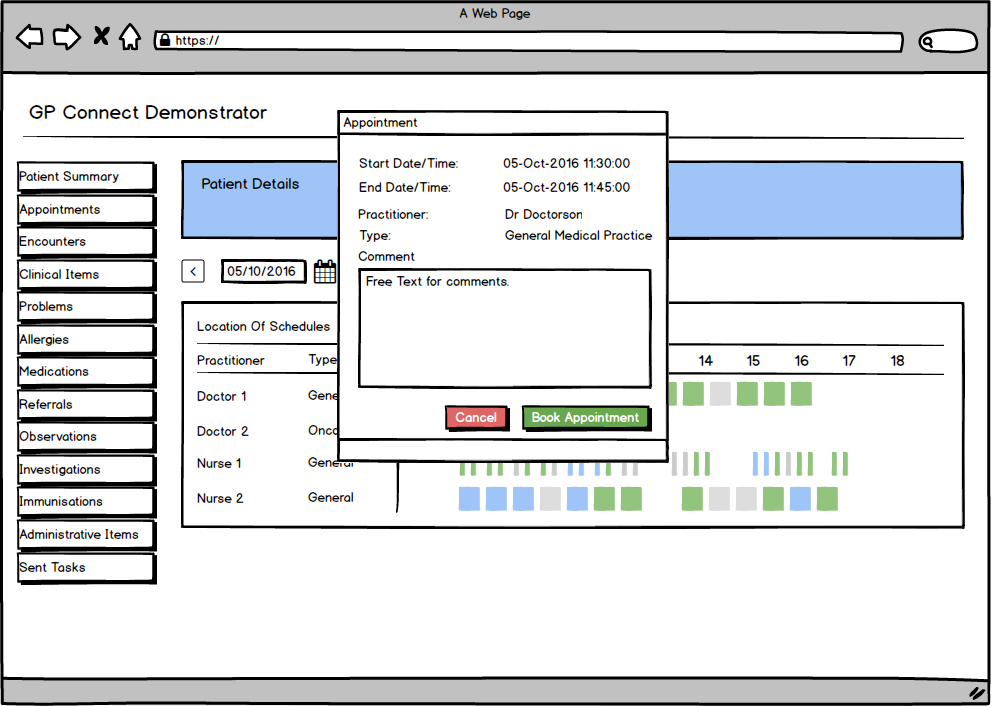
Task: Open Sent Tasks menu item
Action: point(86,568)
